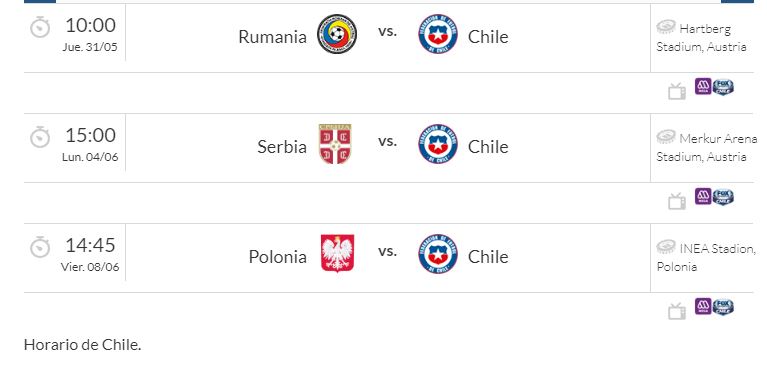Click the stopwatch icon beside 10:00

[x=40, y=27]
